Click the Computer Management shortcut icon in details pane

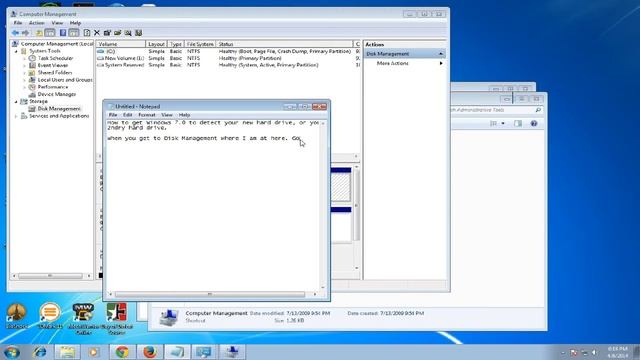click(x=169, y=317)
